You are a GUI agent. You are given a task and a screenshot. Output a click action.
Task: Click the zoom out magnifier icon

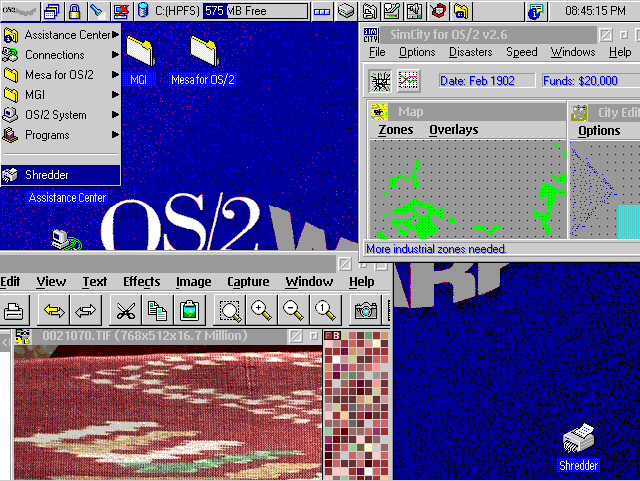(x=293, y=310)
